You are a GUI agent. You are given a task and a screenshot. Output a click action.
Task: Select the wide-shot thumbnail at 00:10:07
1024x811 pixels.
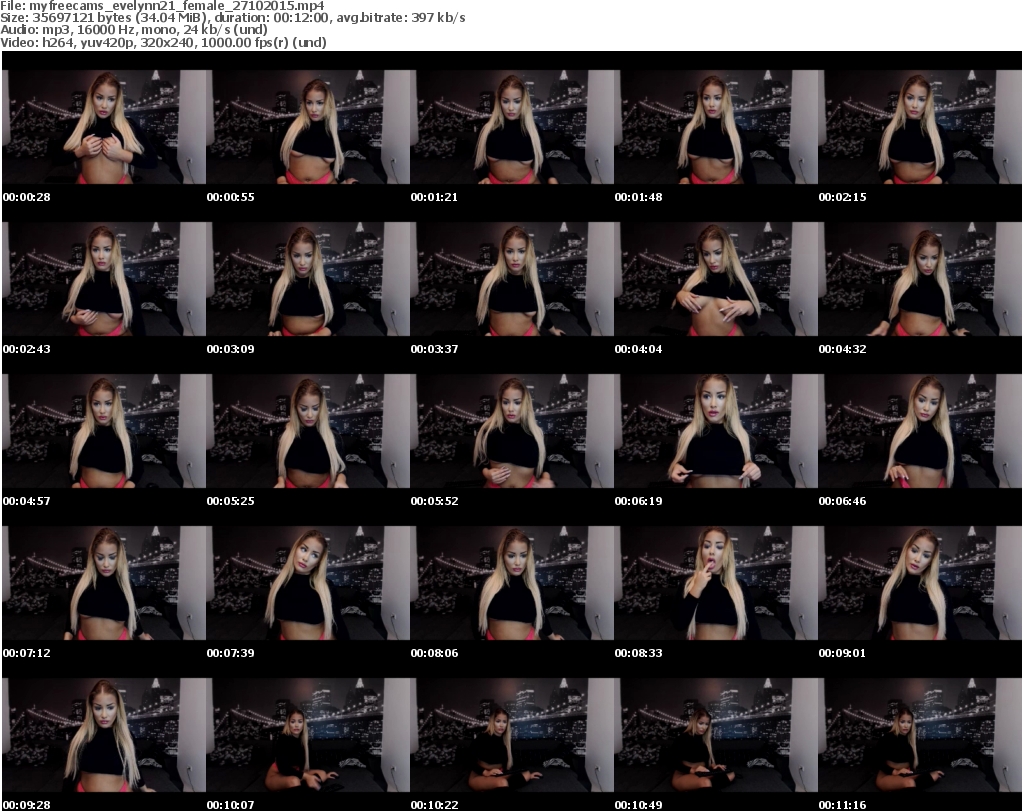308,735
